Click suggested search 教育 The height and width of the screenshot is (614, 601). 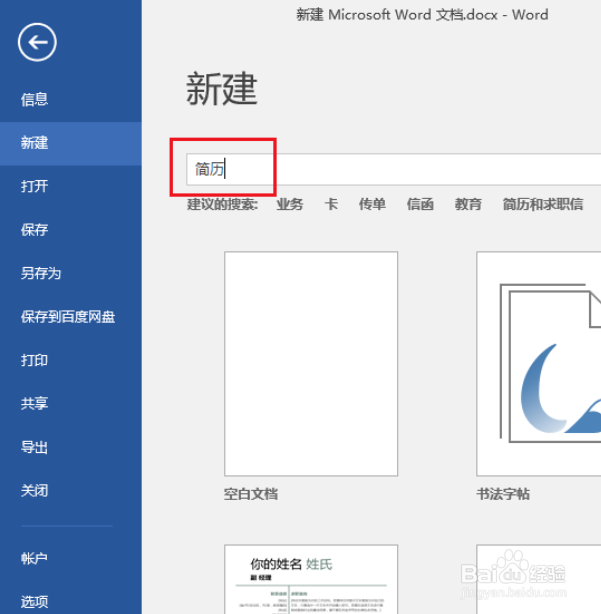click(x=468, y=204)
